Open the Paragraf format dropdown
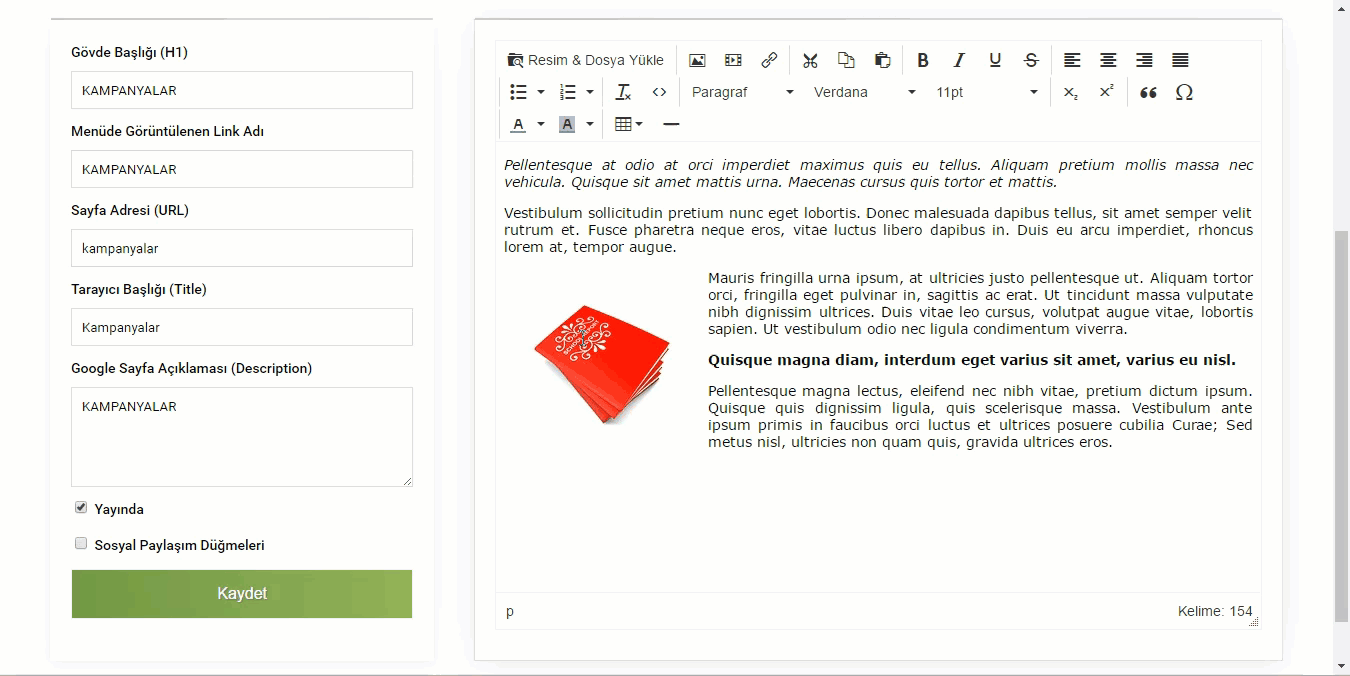This screenshot has width=1350, height=676. (x=742, y=92)
